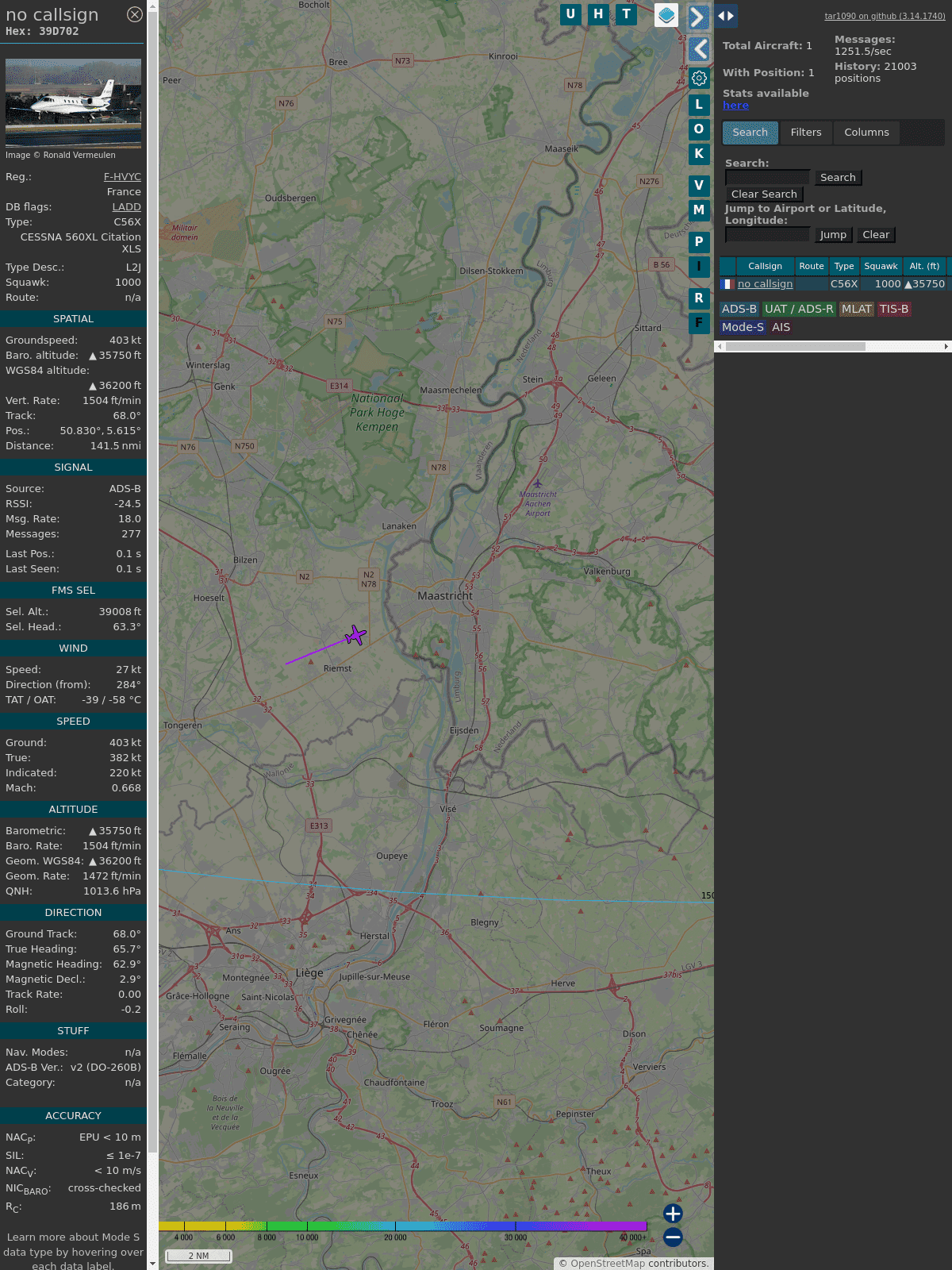
Task: Switch to the Filters tab
Action: tap(806, 133)
